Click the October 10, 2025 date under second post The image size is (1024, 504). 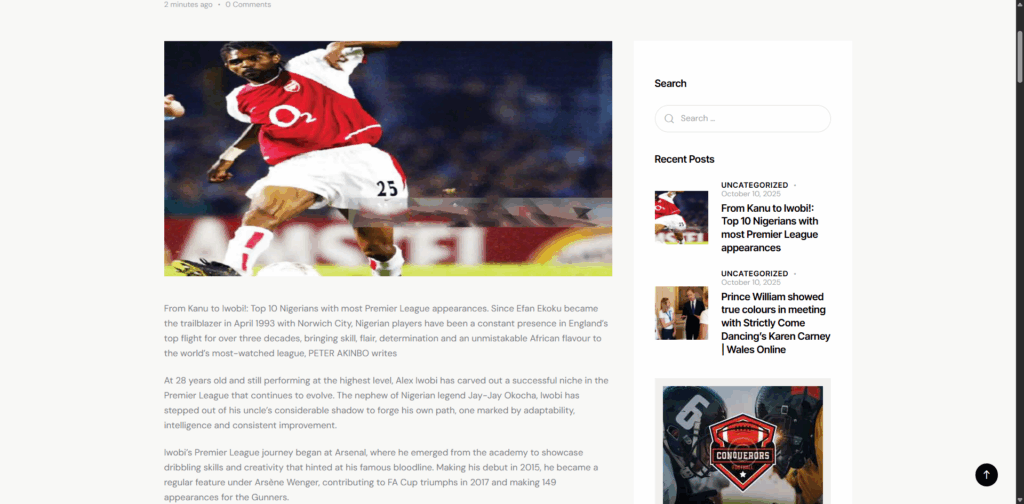point(750,283)
